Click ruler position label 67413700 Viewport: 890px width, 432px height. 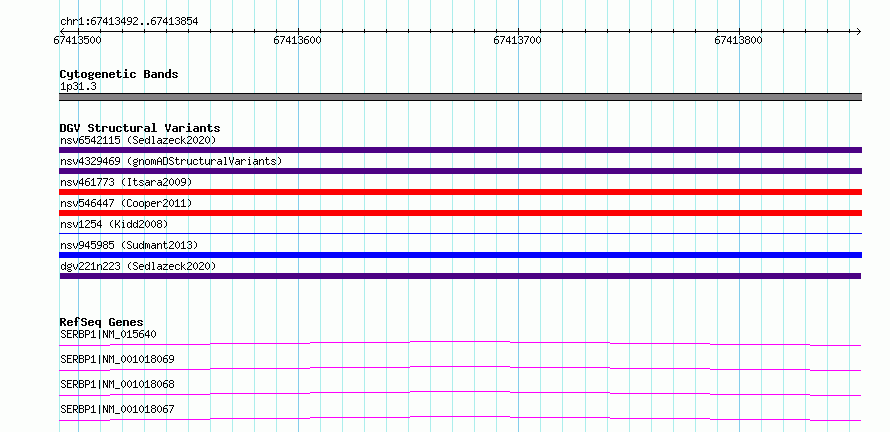(x=518, y=40)
